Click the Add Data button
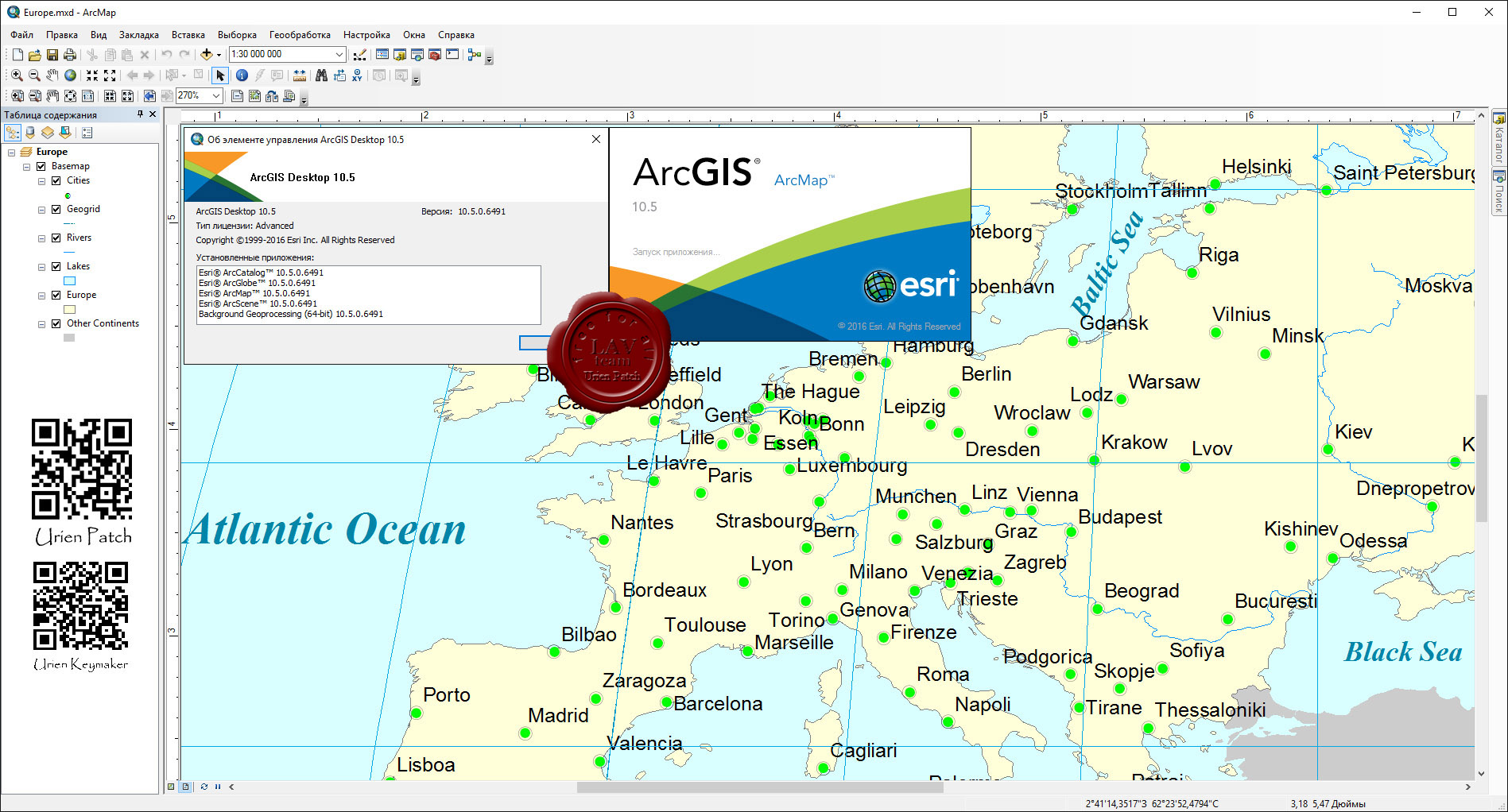 207,55
